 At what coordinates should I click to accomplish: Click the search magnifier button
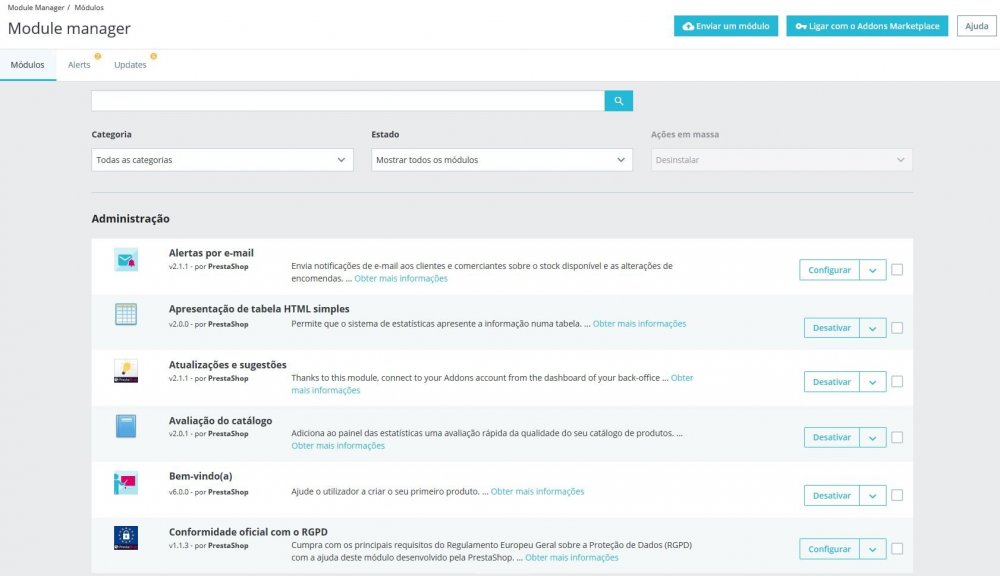[x=618, y=101]
